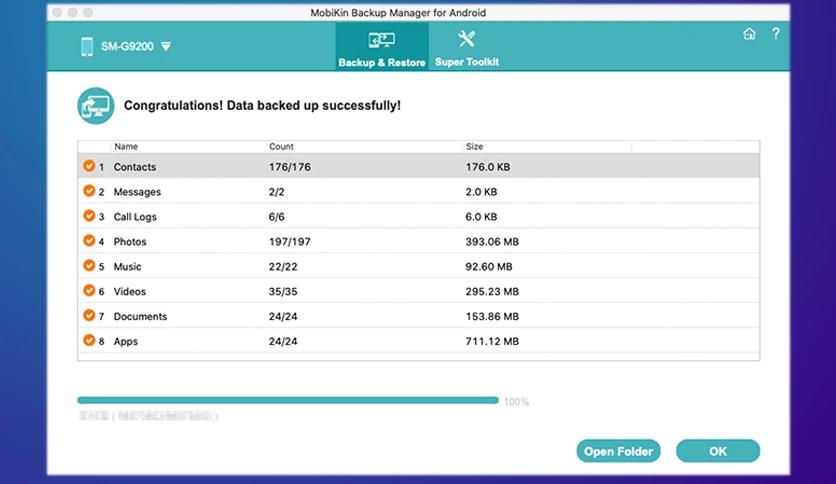836x484 pixels.
Task: Select the Videos row label
Action: (130, 292)
